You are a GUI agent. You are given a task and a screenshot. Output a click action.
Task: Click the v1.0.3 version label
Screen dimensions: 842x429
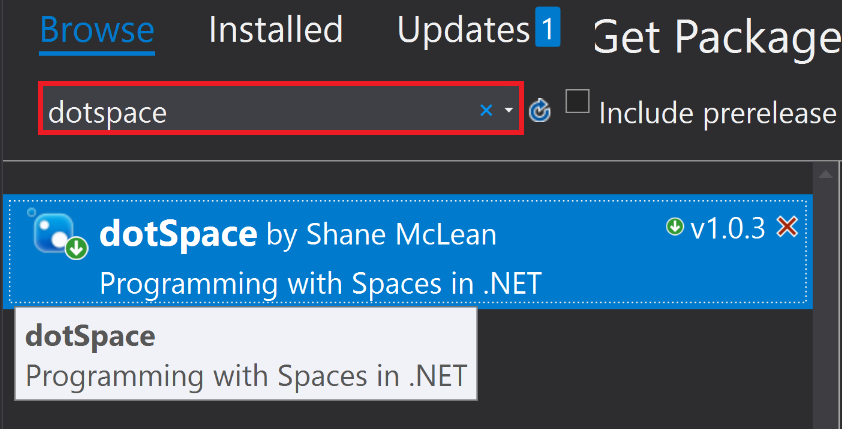coord(727,229)
